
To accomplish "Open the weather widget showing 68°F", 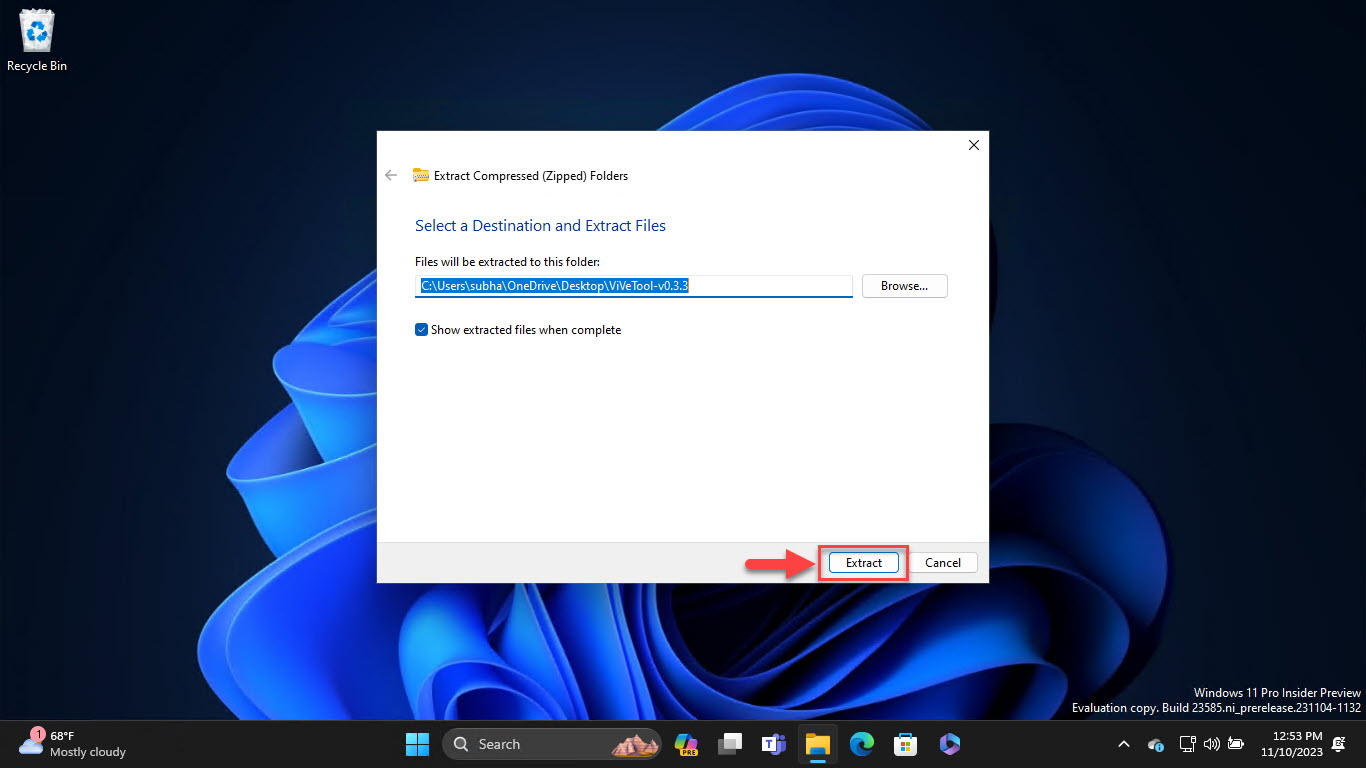I will coord(73,744).
